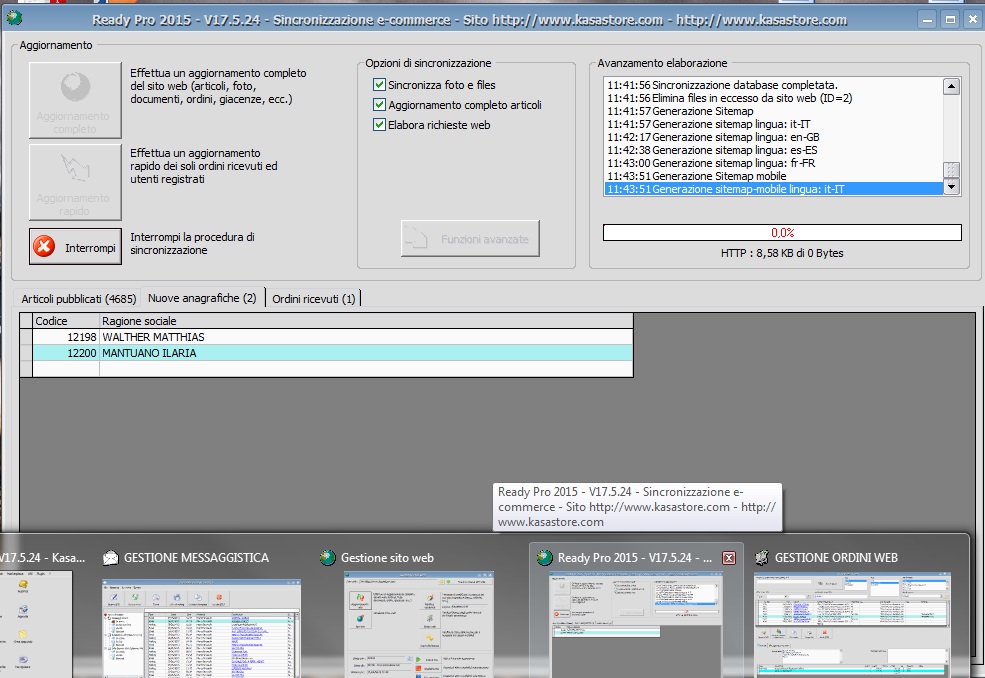Click log scrollbar up arrow
985x678 pixels.
pos(951,86)
